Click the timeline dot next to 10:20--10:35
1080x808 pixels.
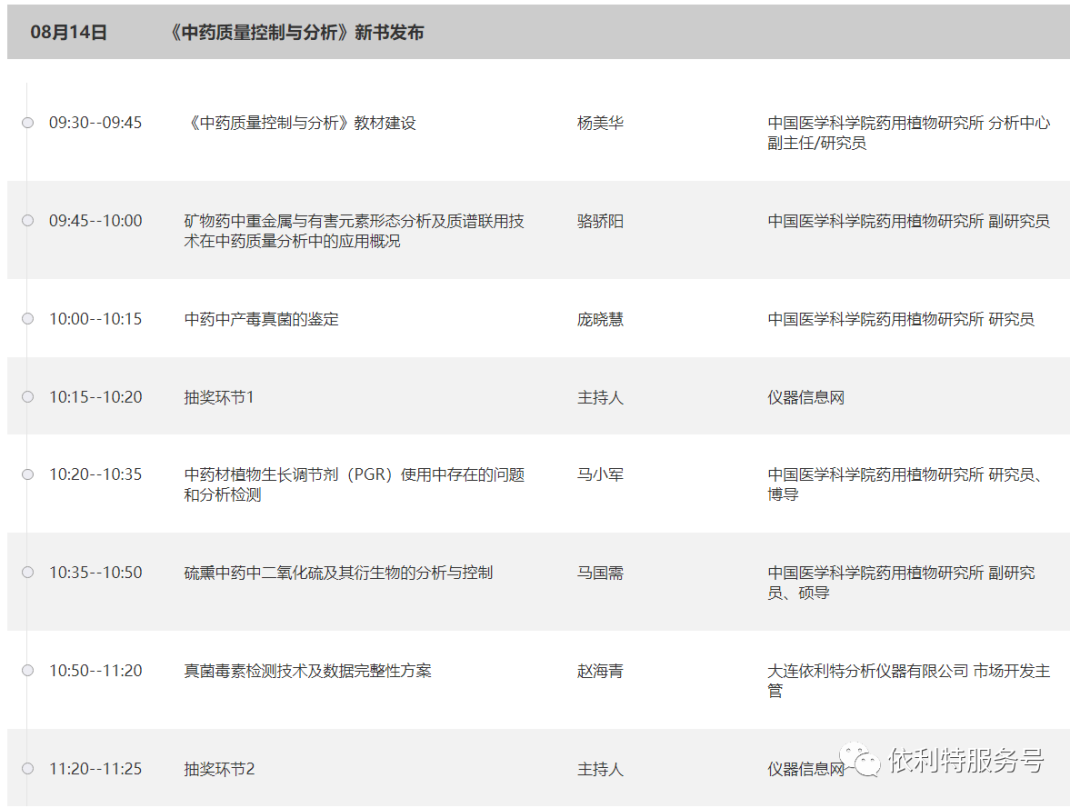(28, 475)
